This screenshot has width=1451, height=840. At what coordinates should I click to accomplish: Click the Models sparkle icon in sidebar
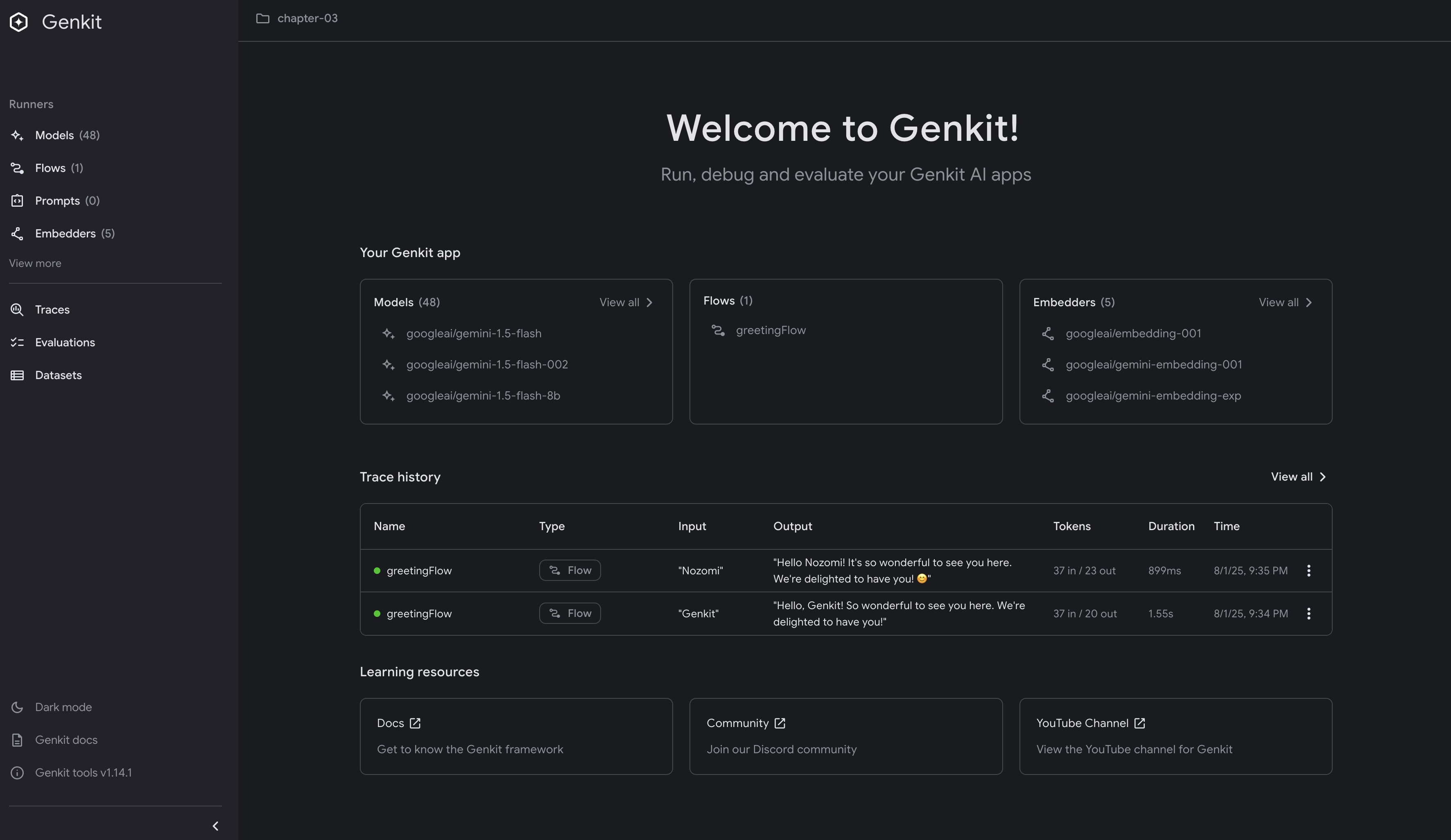tap(17, 135)
